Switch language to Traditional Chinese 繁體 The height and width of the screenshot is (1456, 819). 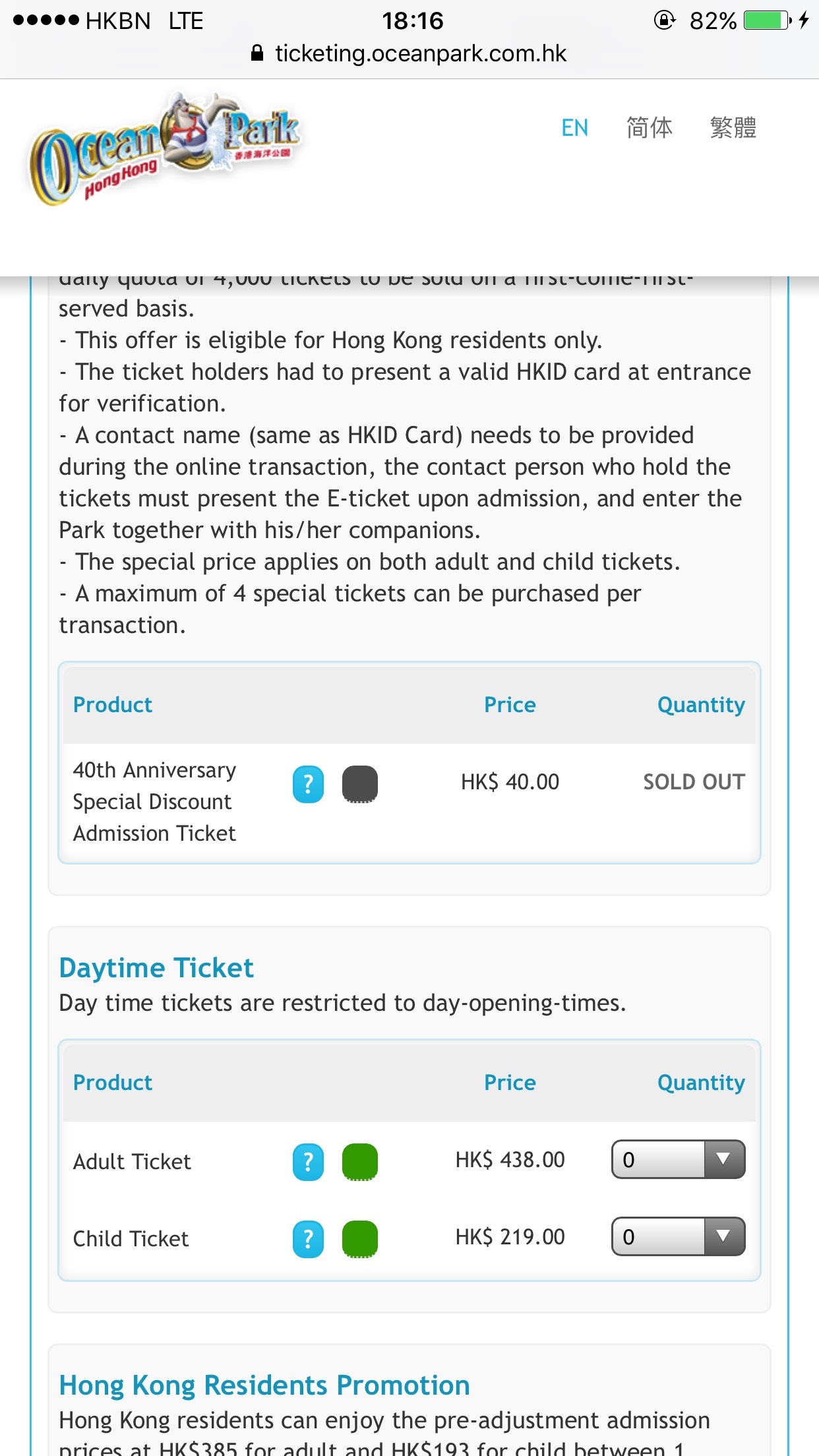pyautogui.click(x=733, y=127)
